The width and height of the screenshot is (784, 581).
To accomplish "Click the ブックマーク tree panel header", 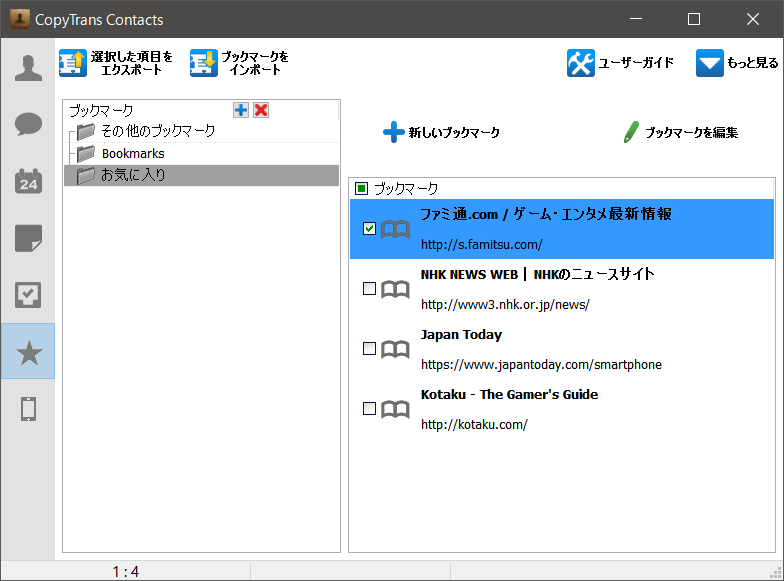I will click(101, 110).
